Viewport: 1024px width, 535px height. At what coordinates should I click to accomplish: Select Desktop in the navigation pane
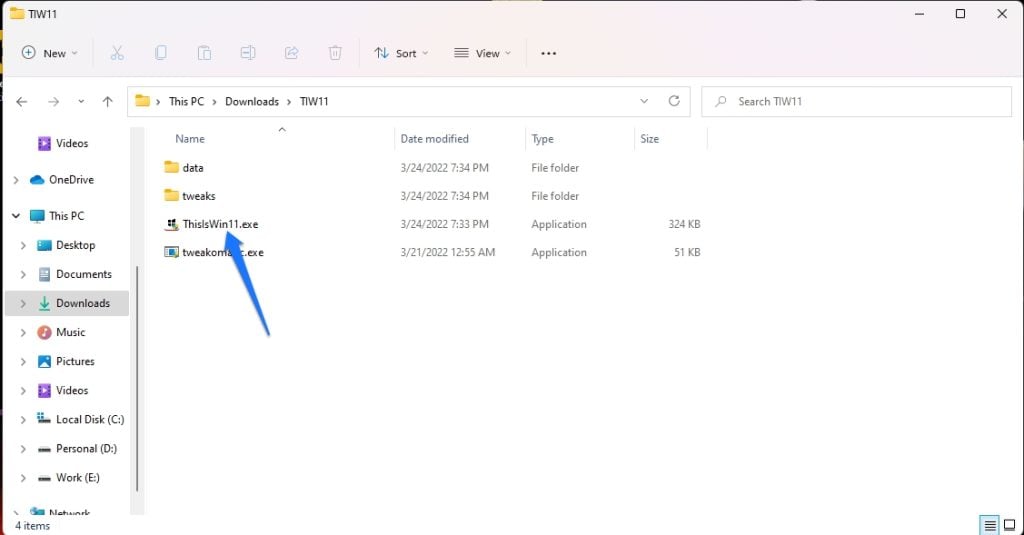point(75,245)
